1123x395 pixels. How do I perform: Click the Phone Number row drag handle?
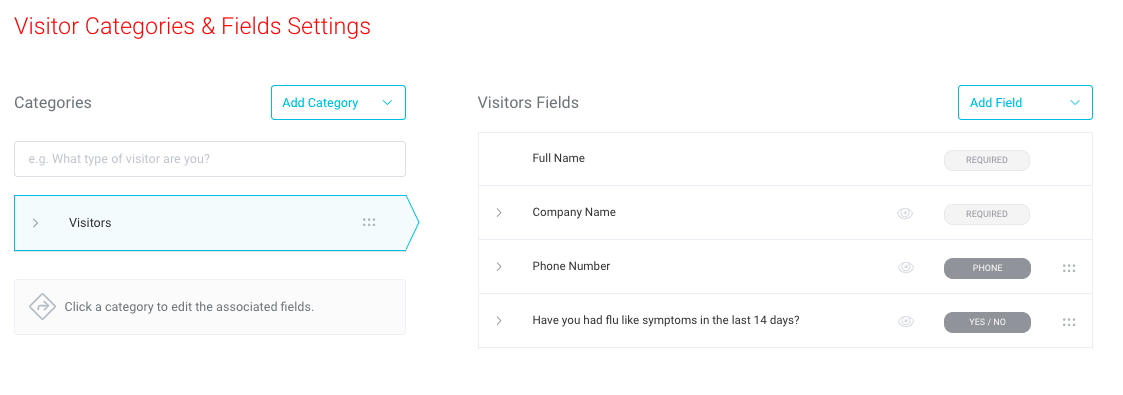[x=1069, y=268]
